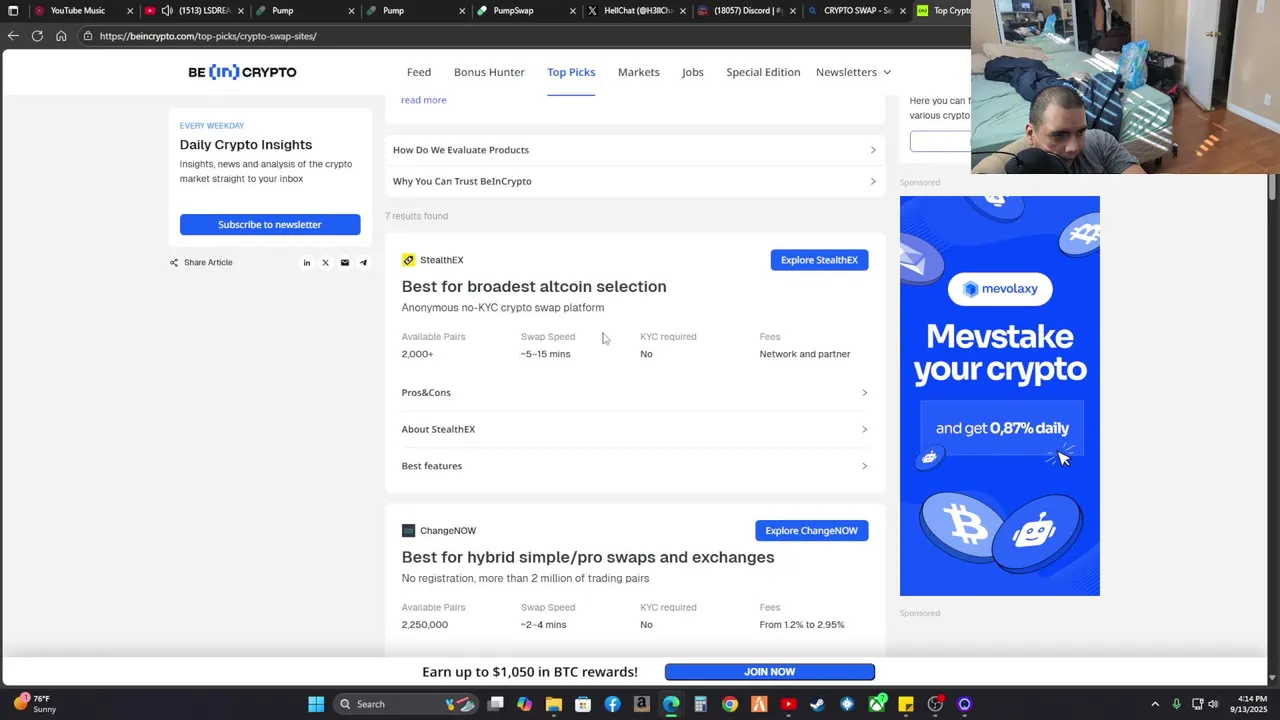Click Explore StealthEX button
The height and width of the screenshot is (720, 1280).
819,260
